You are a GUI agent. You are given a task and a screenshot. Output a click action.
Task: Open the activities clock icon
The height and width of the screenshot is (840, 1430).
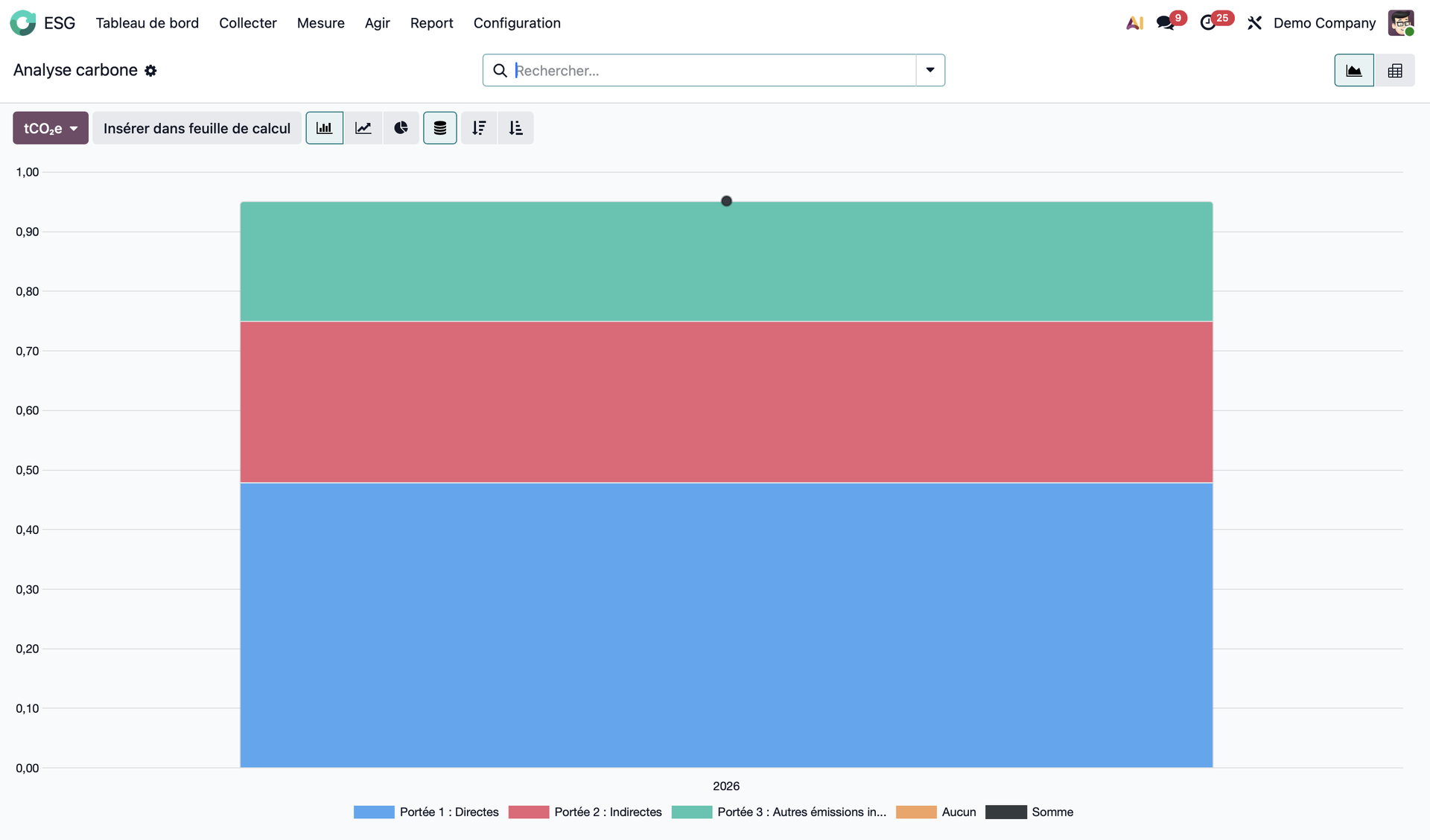(1208, 23)
